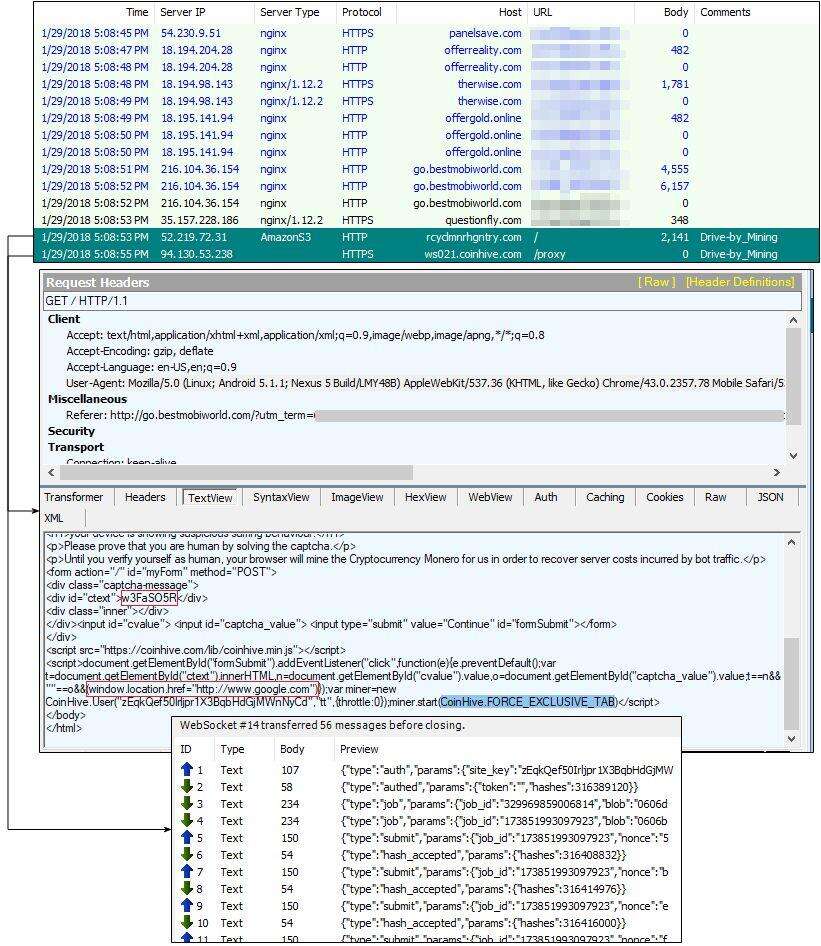Image resolution: width=821 pixels, height=946 pixels.
Task: Click the sent arrow icon for WebSocket message 5
Action: coord(186,837)
